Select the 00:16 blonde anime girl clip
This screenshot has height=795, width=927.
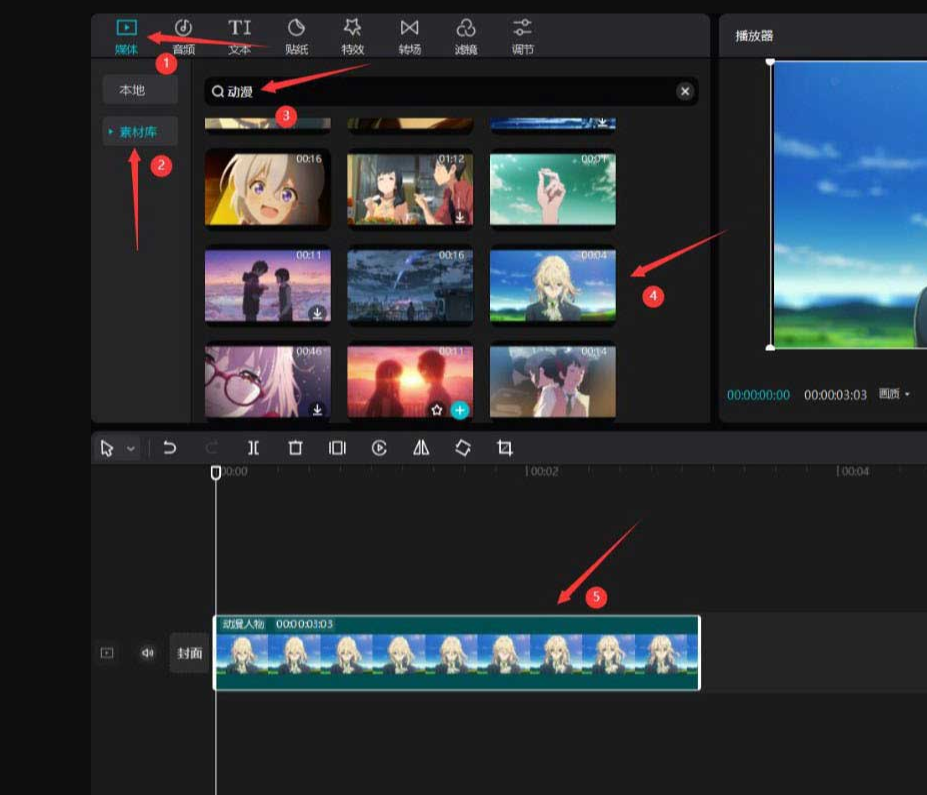click(268, 189)
